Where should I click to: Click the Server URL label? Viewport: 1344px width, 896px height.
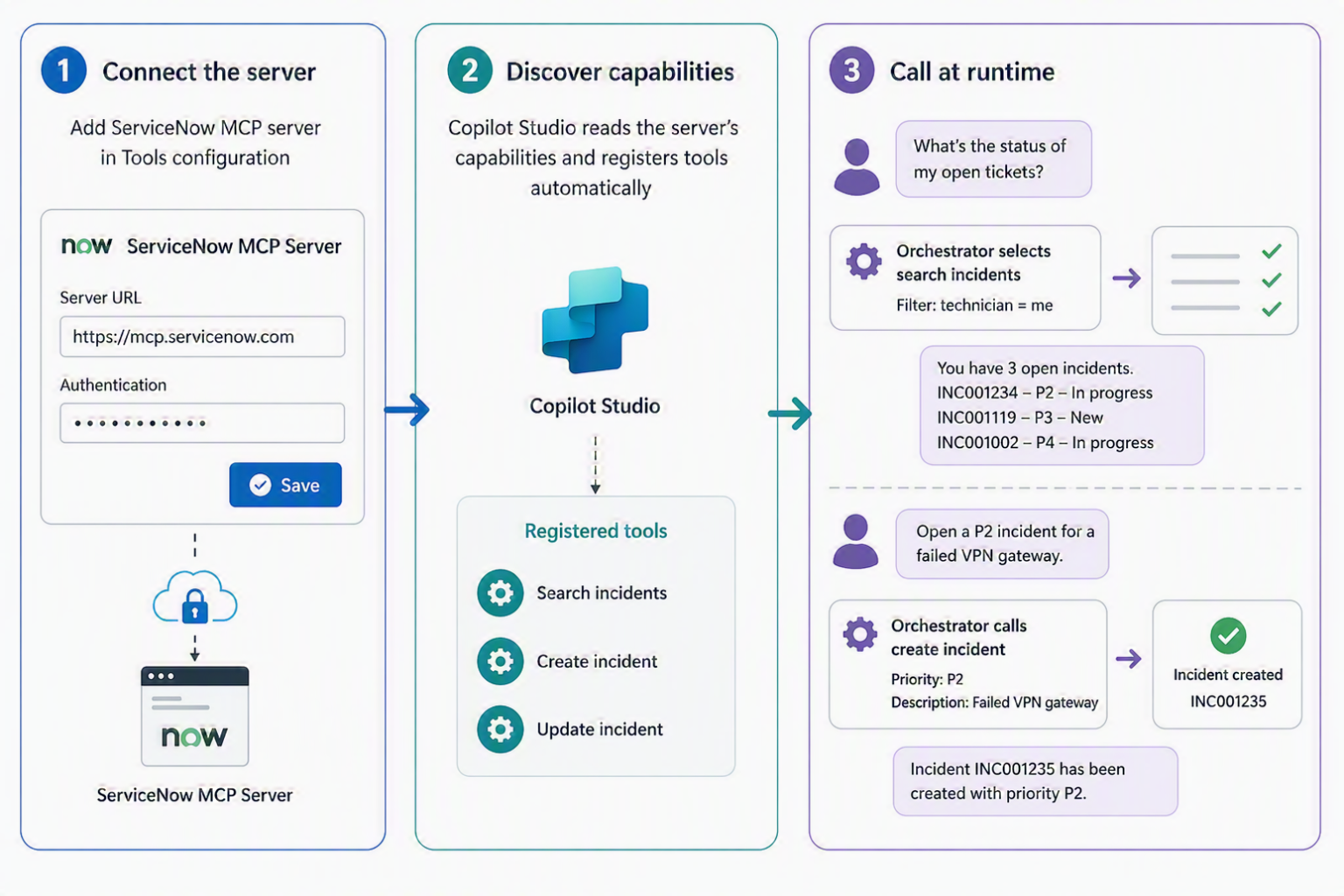point(101,297)
